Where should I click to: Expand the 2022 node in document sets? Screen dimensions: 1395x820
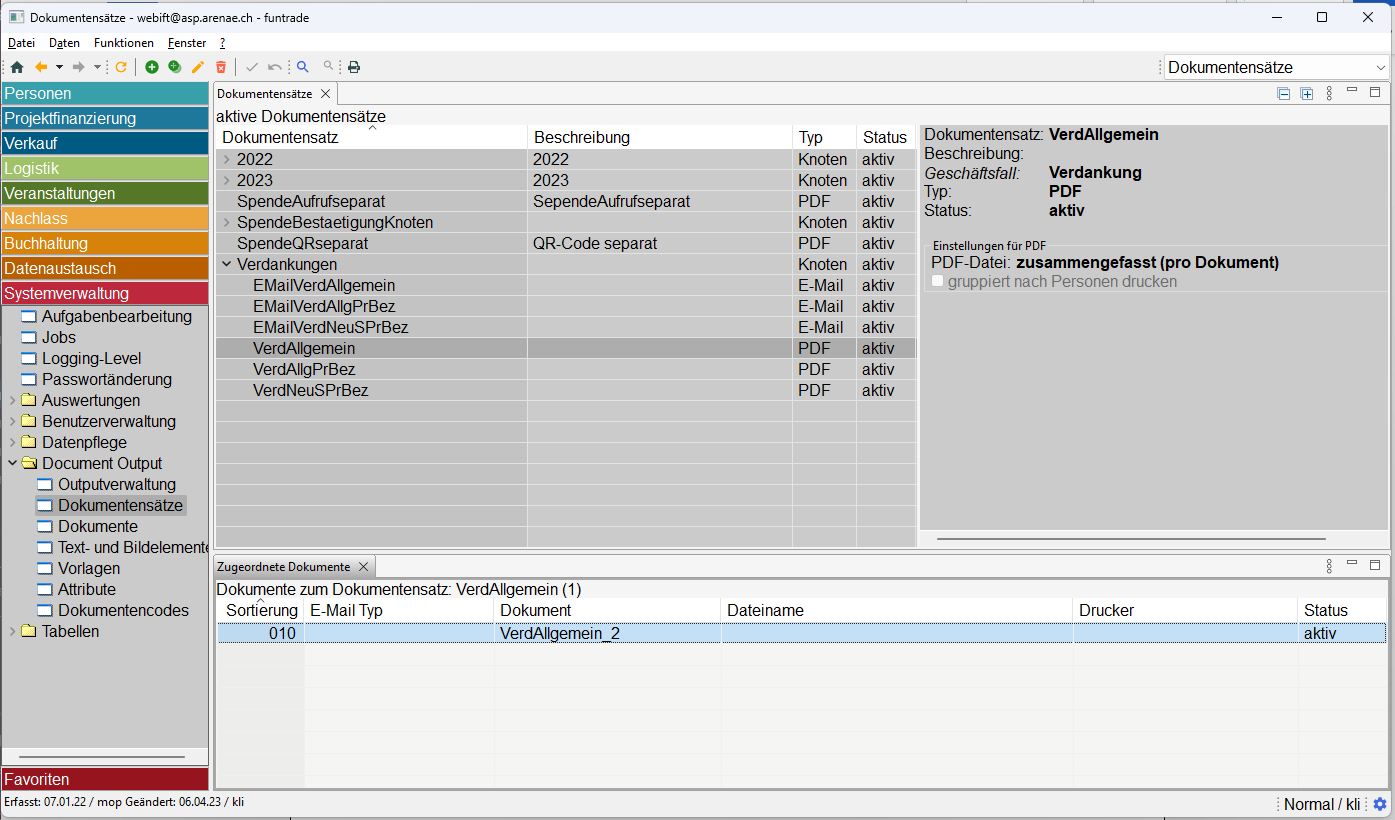tap(227, 160)
